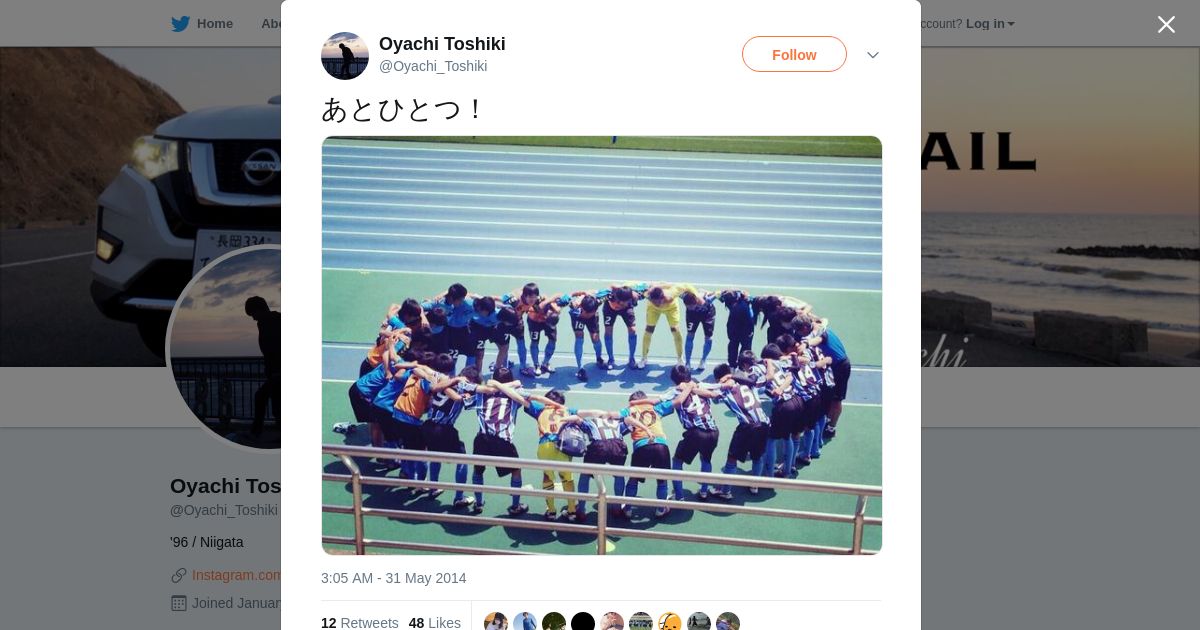Click the @Oyachi_Toshiki handle in tweet
1200x630 pixels.
point(433,66)
